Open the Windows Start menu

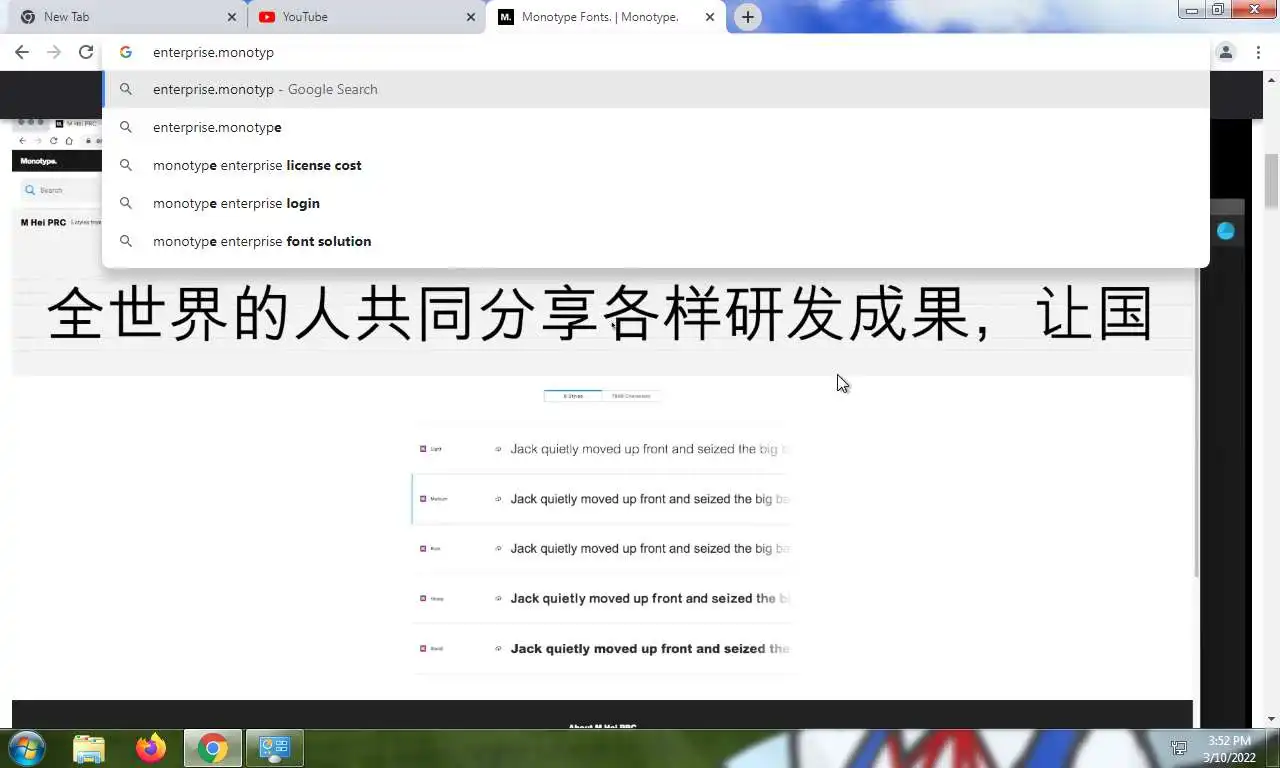pyautogui.click(x=26, y=748)
